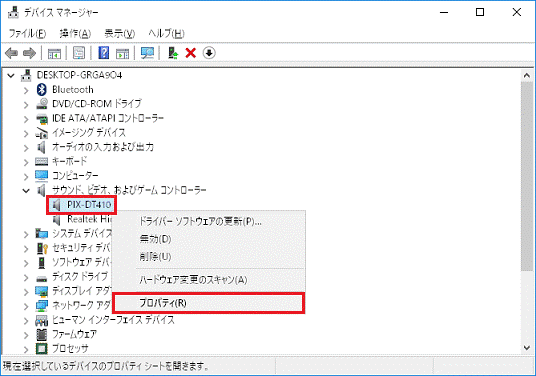Click the security device key icon
Image resolution: width=536 pixels, height=376 pixels.
click(42, 248)
